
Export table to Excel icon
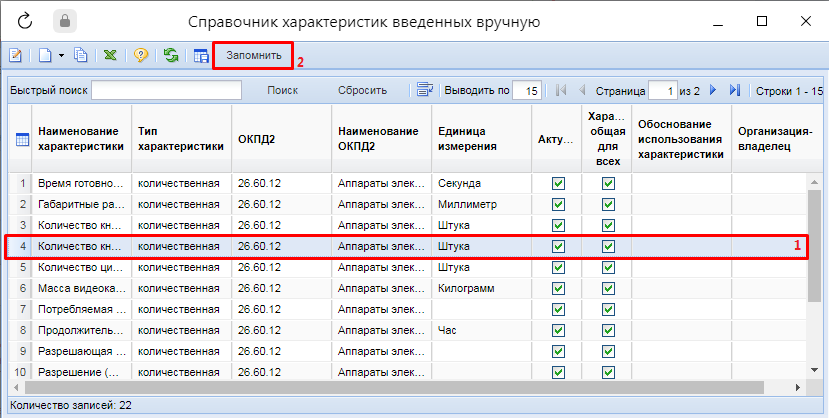110,56
